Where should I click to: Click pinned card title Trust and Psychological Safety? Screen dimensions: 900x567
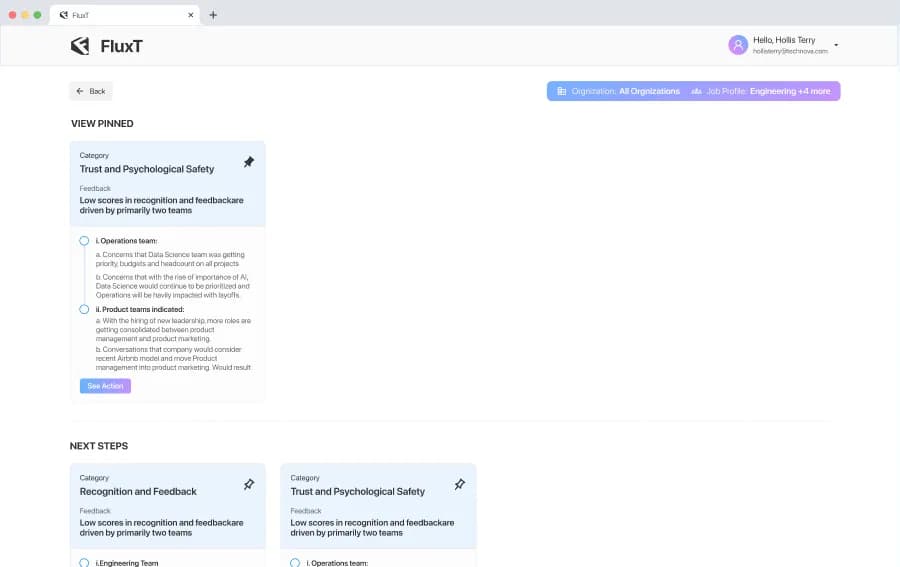pyautogui.click(x=146, y=169)
